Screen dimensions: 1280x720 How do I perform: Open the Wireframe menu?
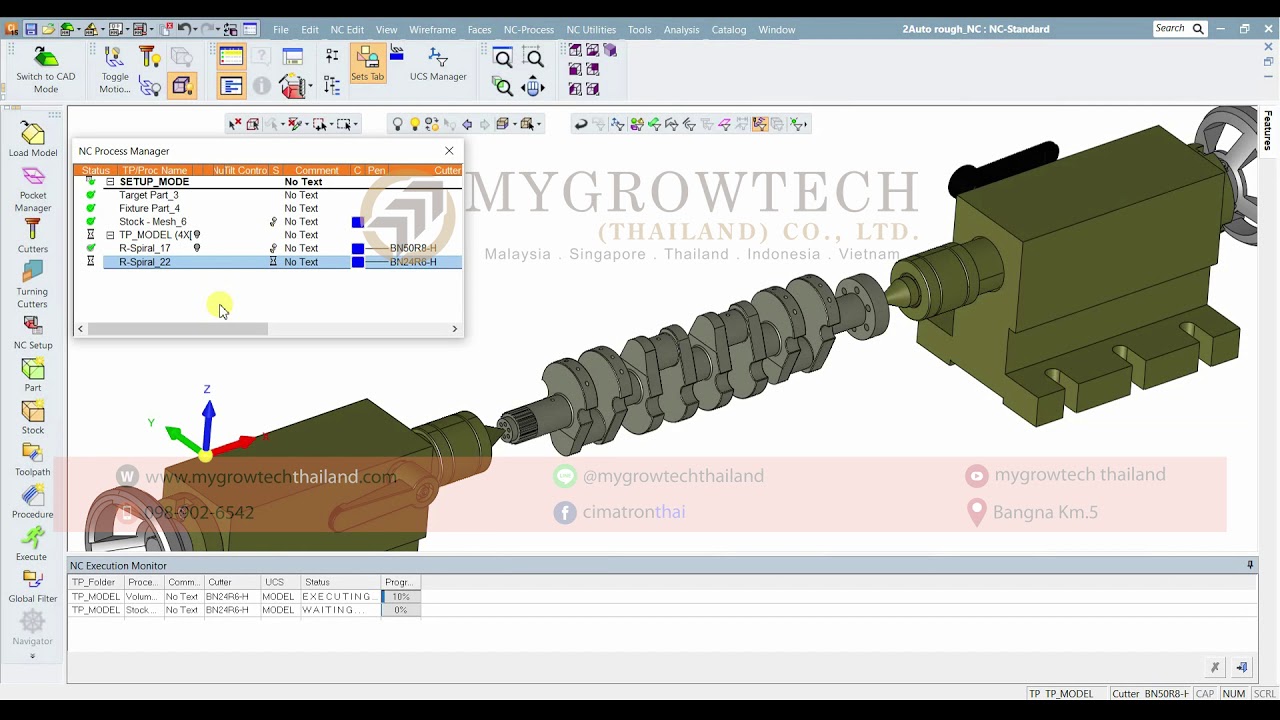coord(432,30)
